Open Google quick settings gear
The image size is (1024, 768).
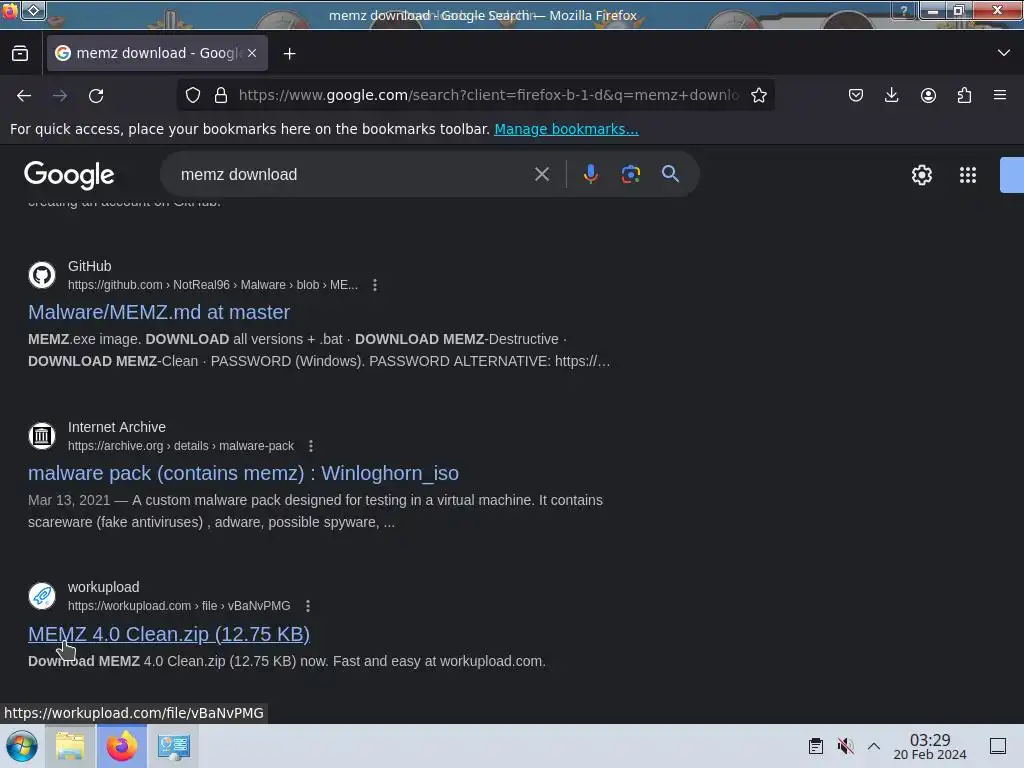[x=921, y=175]
